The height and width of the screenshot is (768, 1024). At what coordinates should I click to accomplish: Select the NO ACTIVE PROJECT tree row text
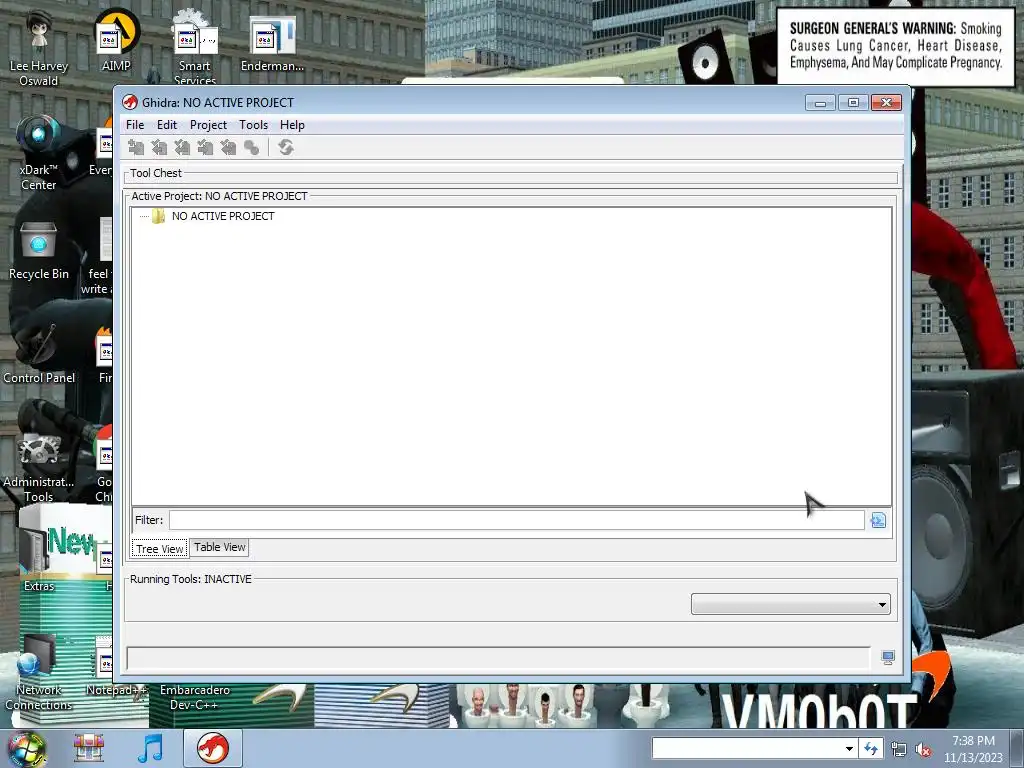click(x=223, y=216)
